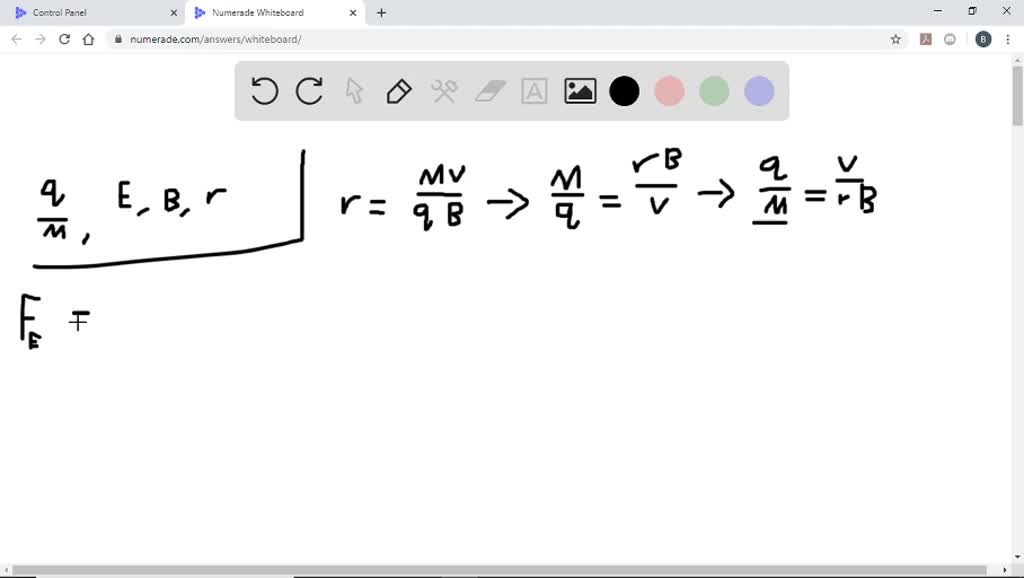This screenshot has height=578, width=1024.
Task: Open the Chrome profile account menu
Action: pyautogui.click(x=978, y=38)
